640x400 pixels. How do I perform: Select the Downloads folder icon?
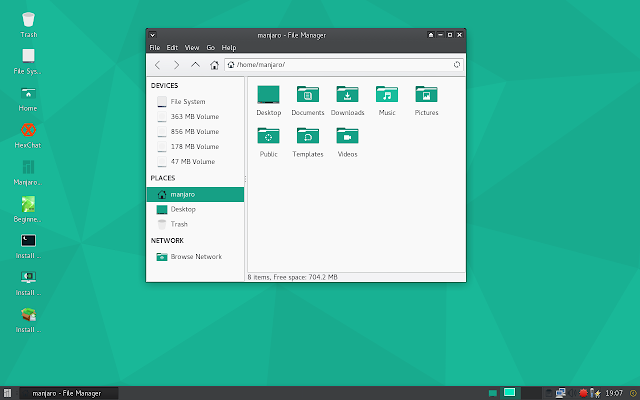click(x=347, y=94)
